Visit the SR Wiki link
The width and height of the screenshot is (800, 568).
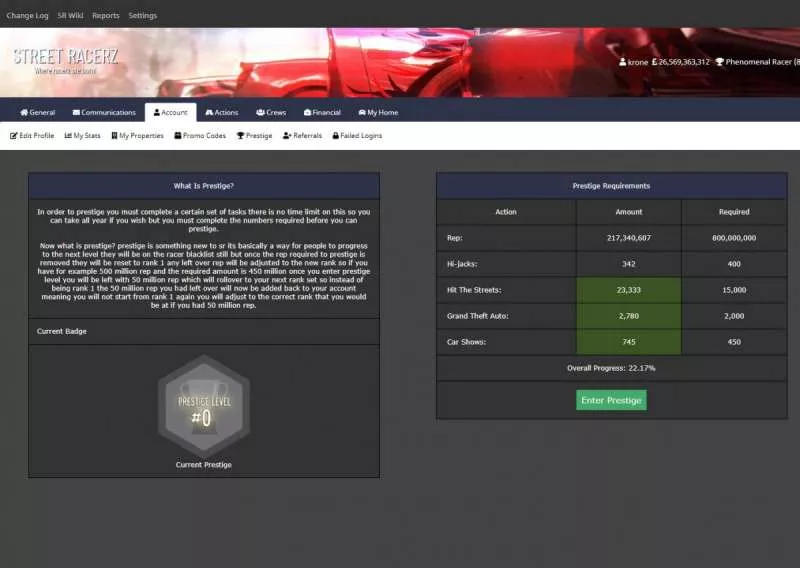(70, 16)
